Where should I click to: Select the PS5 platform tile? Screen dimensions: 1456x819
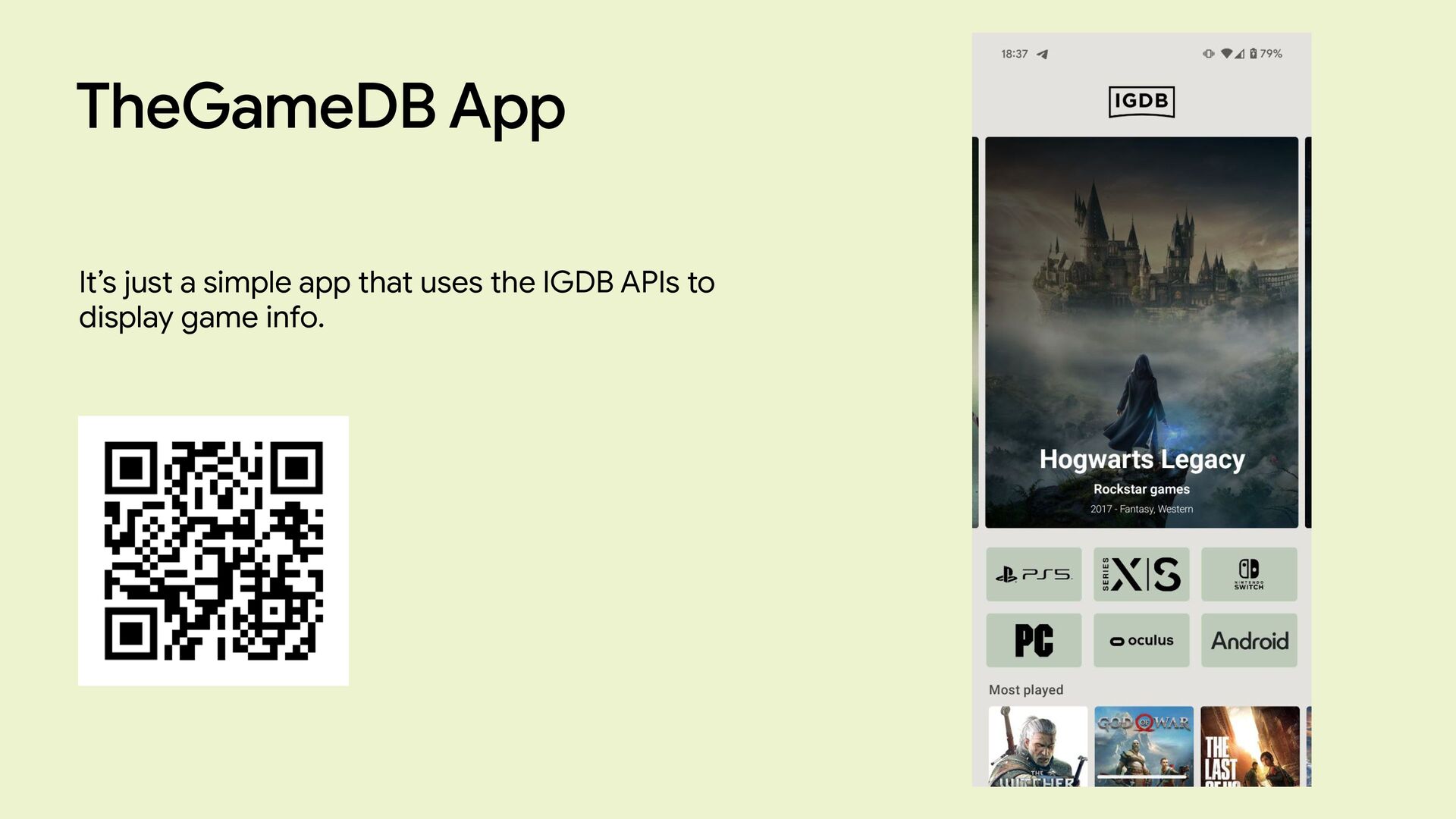[1034, 574]
